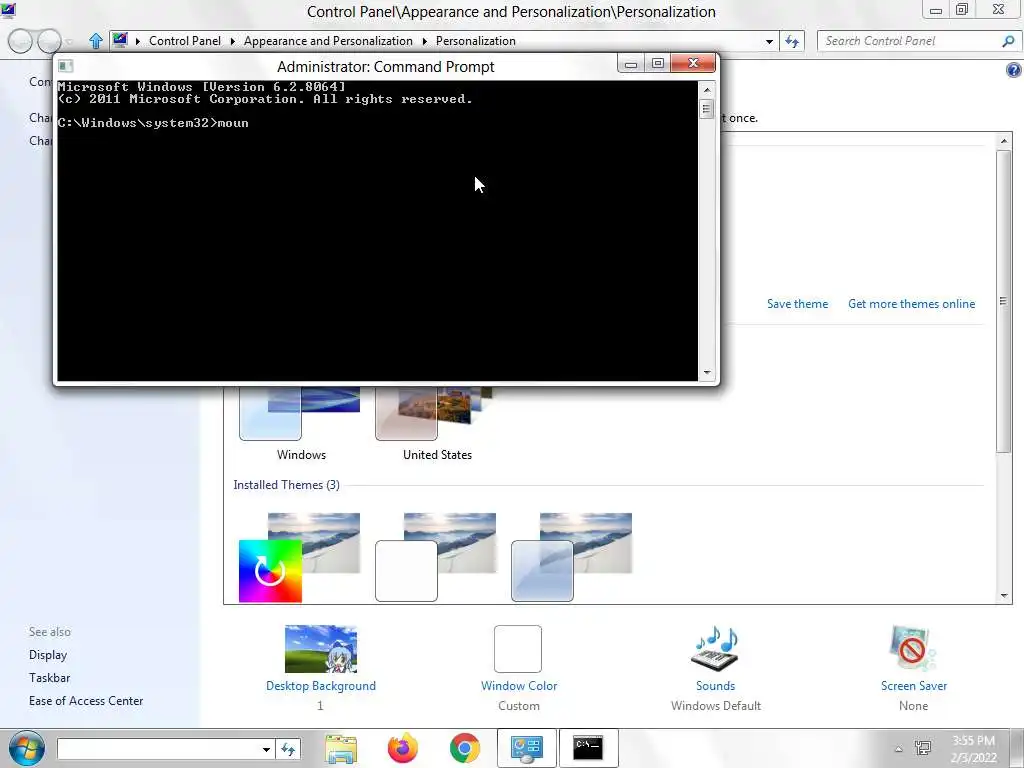The width and height of the screenshot is (1024, 768).
Task: Click taskbar address go button
Action: click(288, 749)
